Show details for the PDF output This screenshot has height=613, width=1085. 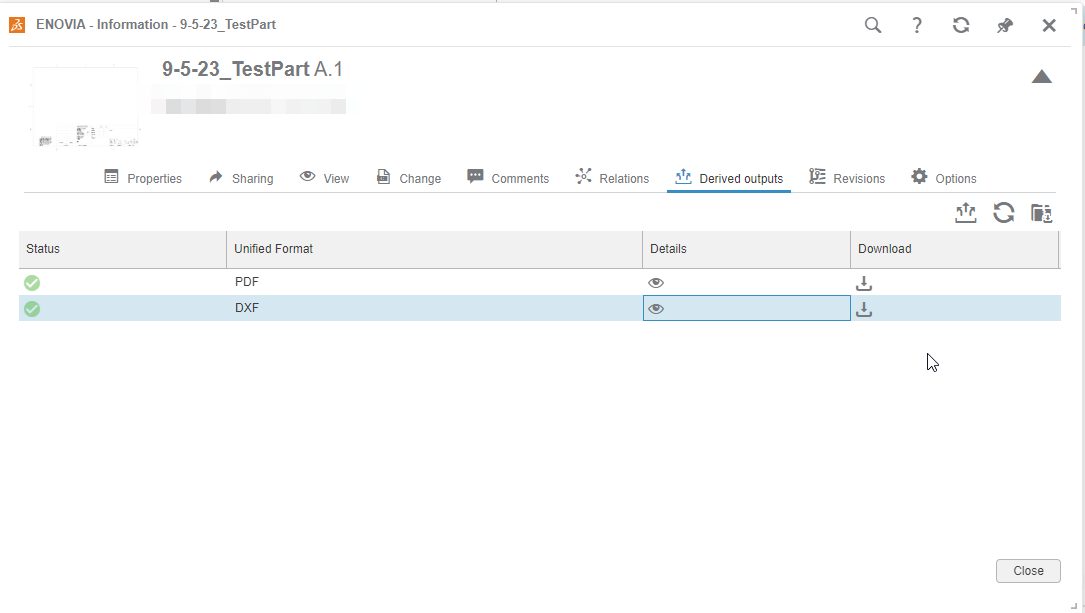(x=656, y=283)
